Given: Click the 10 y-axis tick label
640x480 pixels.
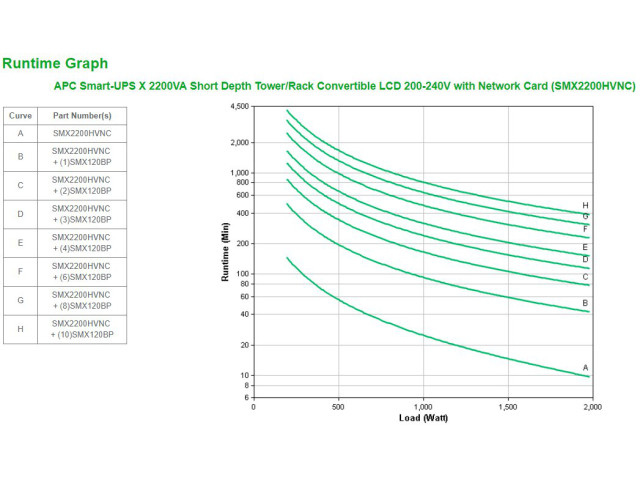Looking at the screenshot, I should click(x=245, y=376).
